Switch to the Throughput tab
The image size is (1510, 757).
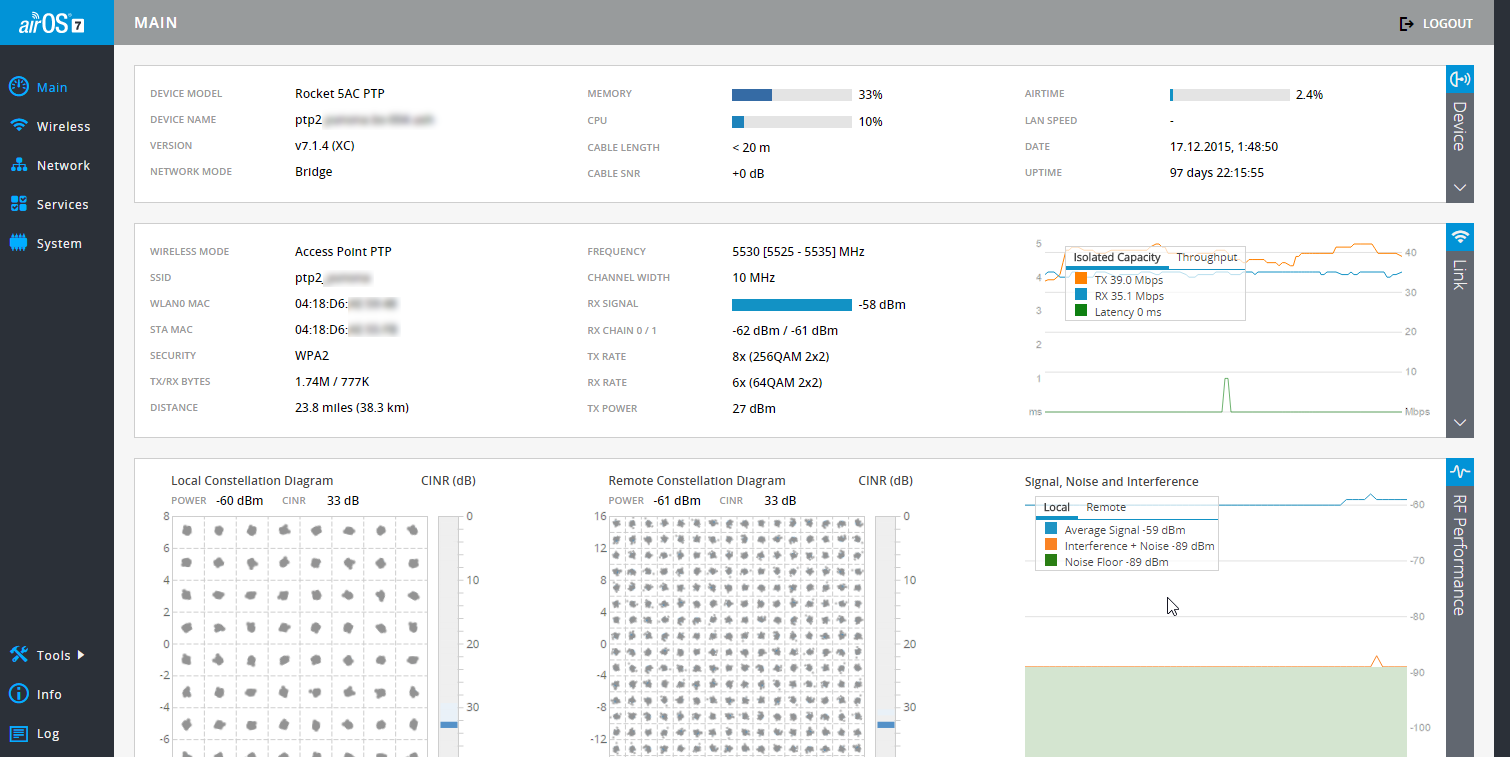click(x=1206, y=257)
